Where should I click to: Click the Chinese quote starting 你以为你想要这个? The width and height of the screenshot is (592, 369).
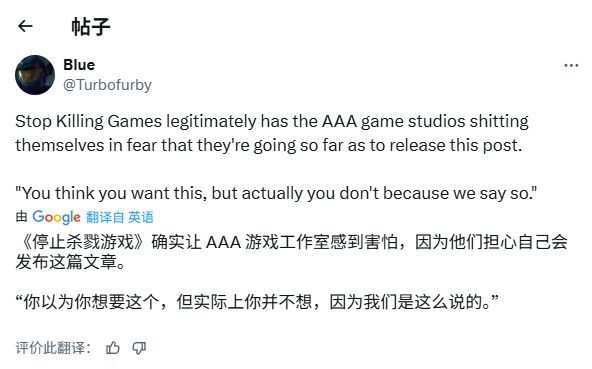[x=257, y=302]
